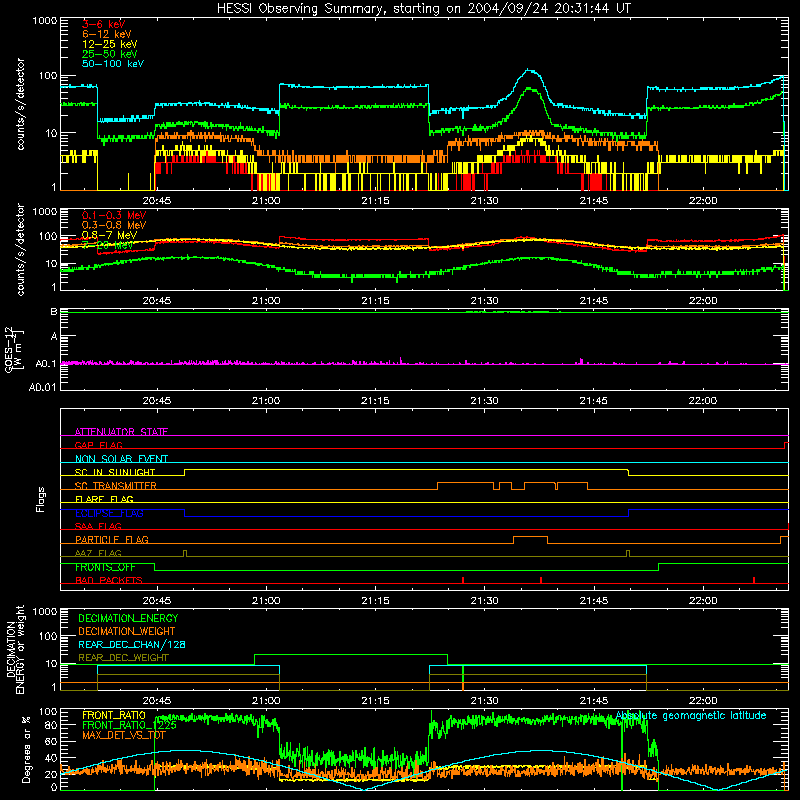Click the HESSI Observing Summary title text
The height and width of the screenshot is (800, 800).
click(423, 9)
